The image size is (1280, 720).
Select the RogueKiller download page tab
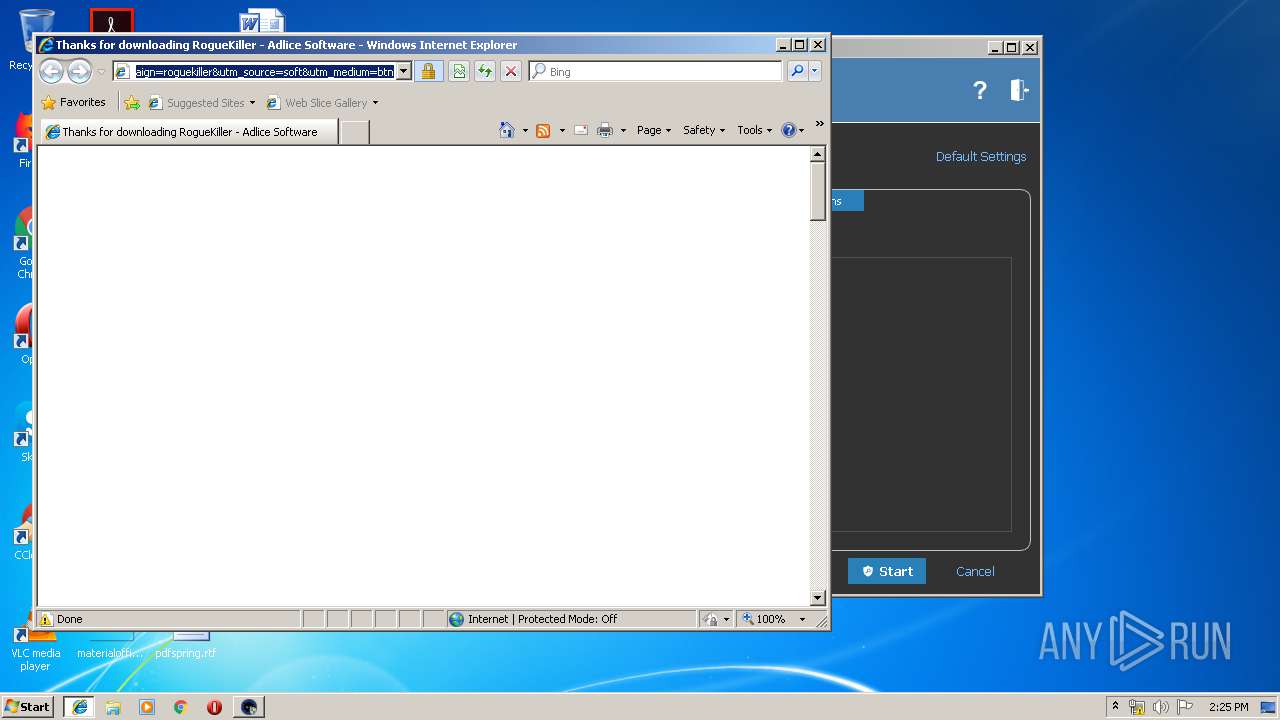point(189,131)
